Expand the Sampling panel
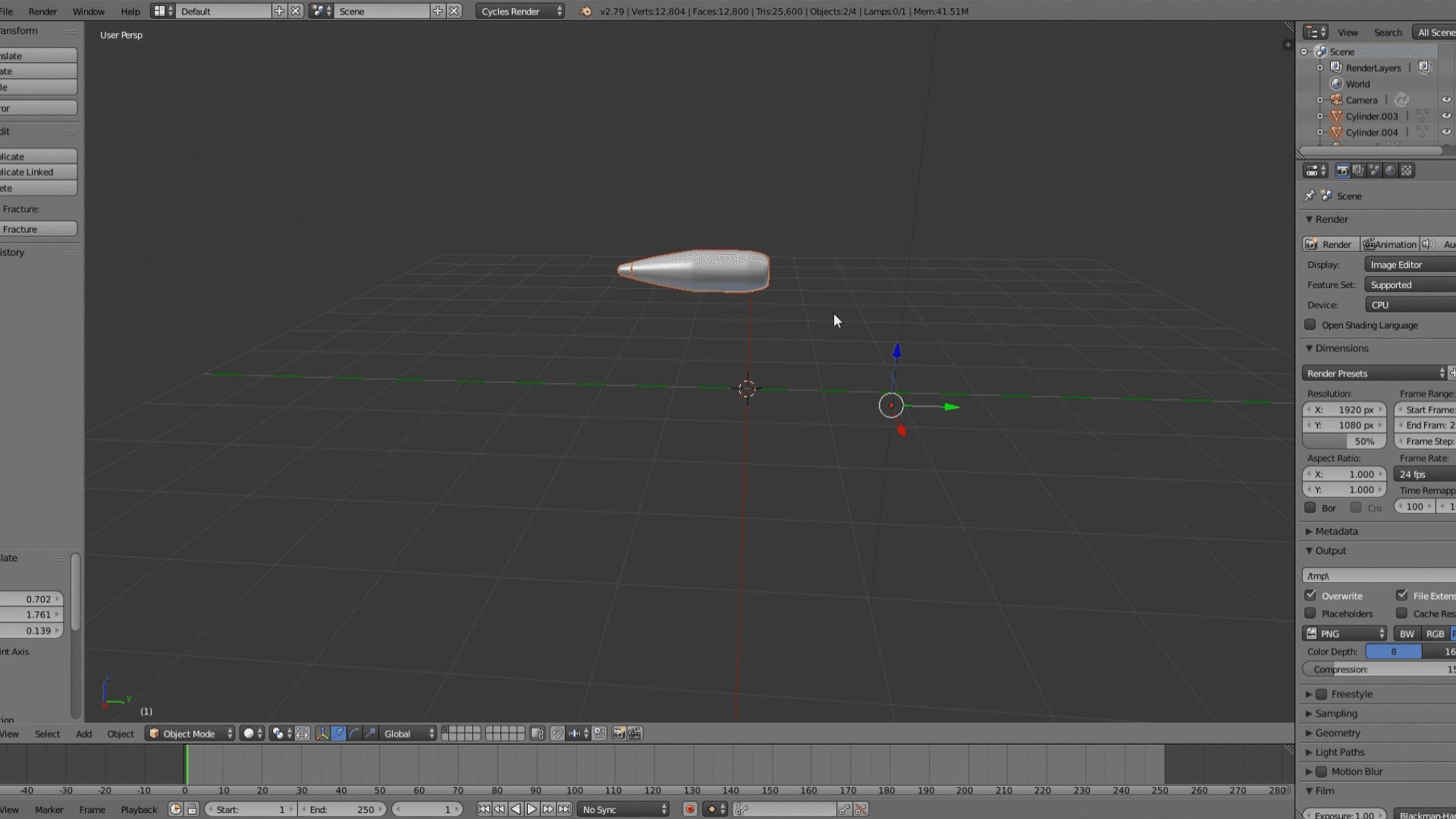 [x=1335, y=714]
